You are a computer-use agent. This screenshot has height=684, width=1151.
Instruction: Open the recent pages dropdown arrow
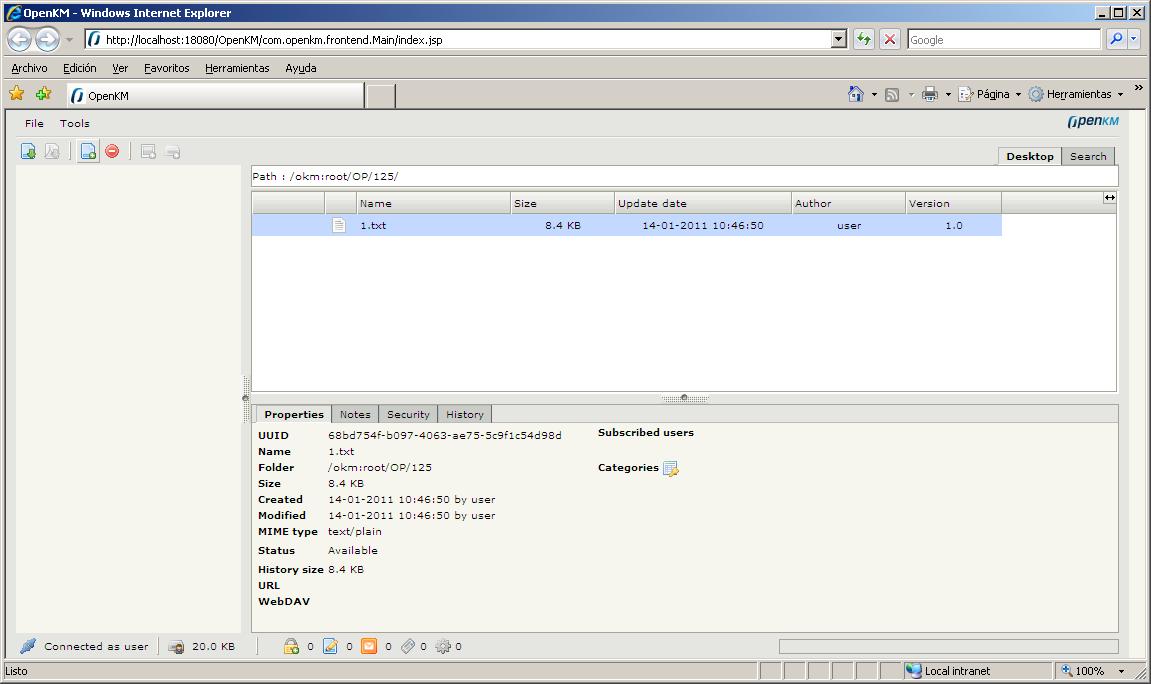point(70,40)
